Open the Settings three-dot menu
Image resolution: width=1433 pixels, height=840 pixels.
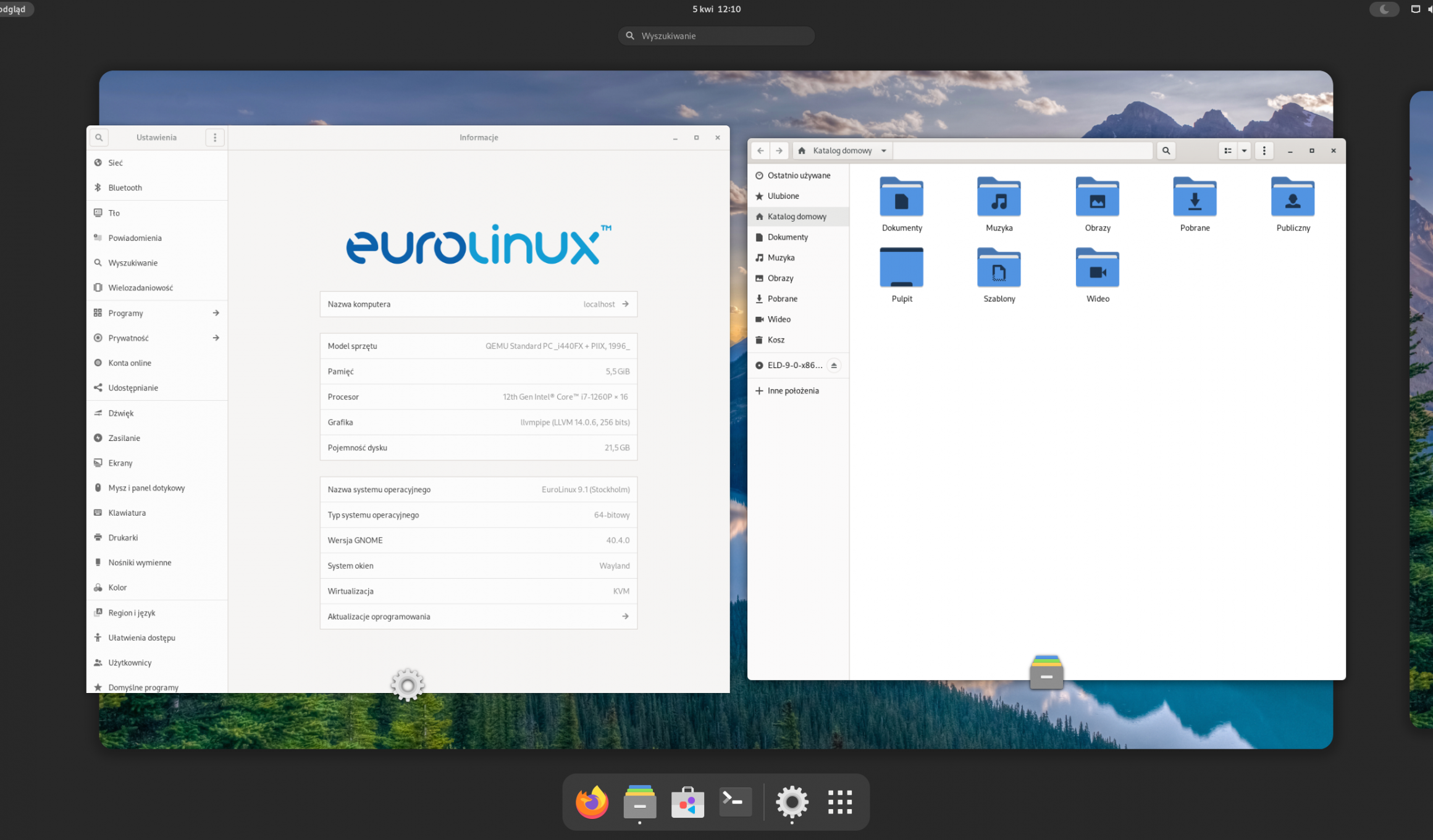pos(215,137)
